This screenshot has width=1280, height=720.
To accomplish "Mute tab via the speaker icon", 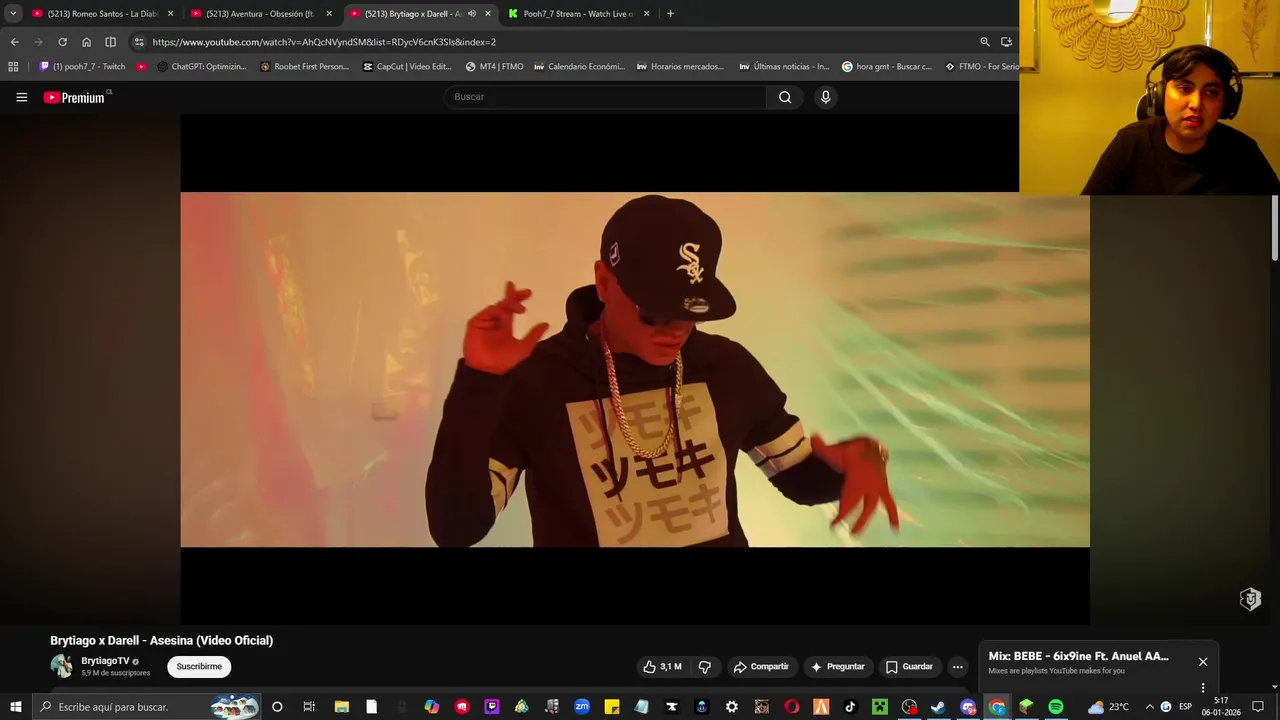I will coord(472,14).
